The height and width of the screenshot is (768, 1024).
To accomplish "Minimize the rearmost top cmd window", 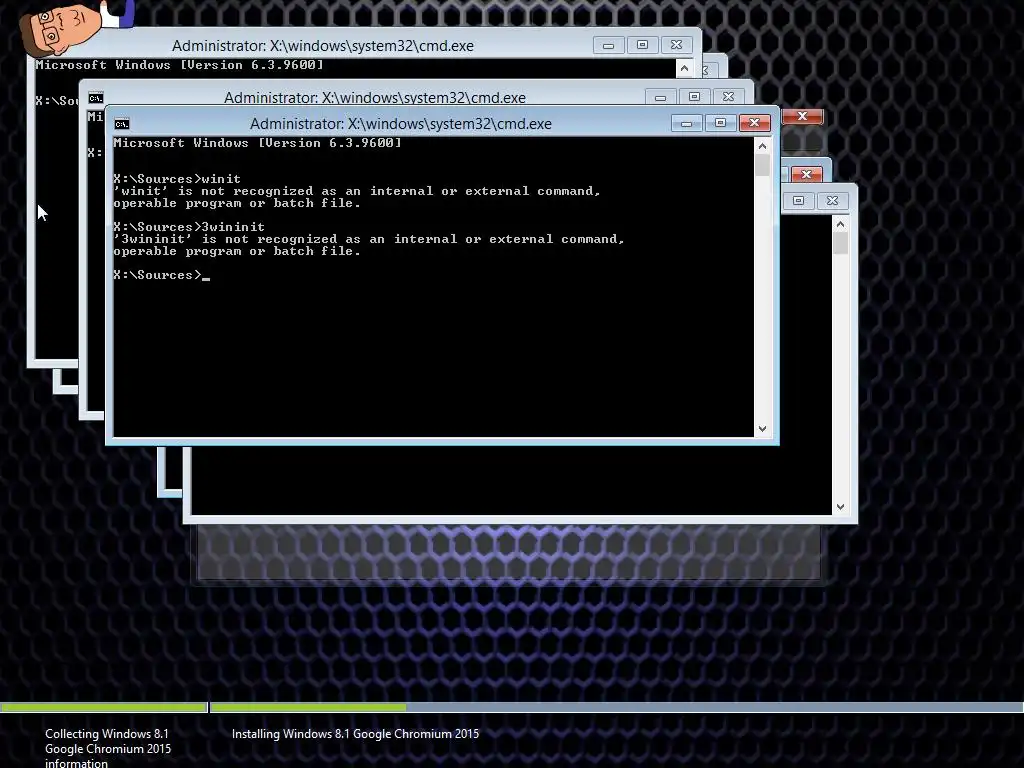I will click(608, 45).
